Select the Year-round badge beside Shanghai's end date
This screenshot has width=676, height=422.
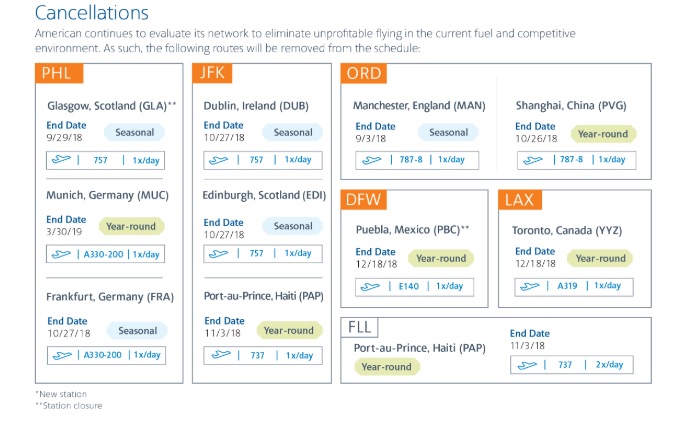click(x=604, y=133)
